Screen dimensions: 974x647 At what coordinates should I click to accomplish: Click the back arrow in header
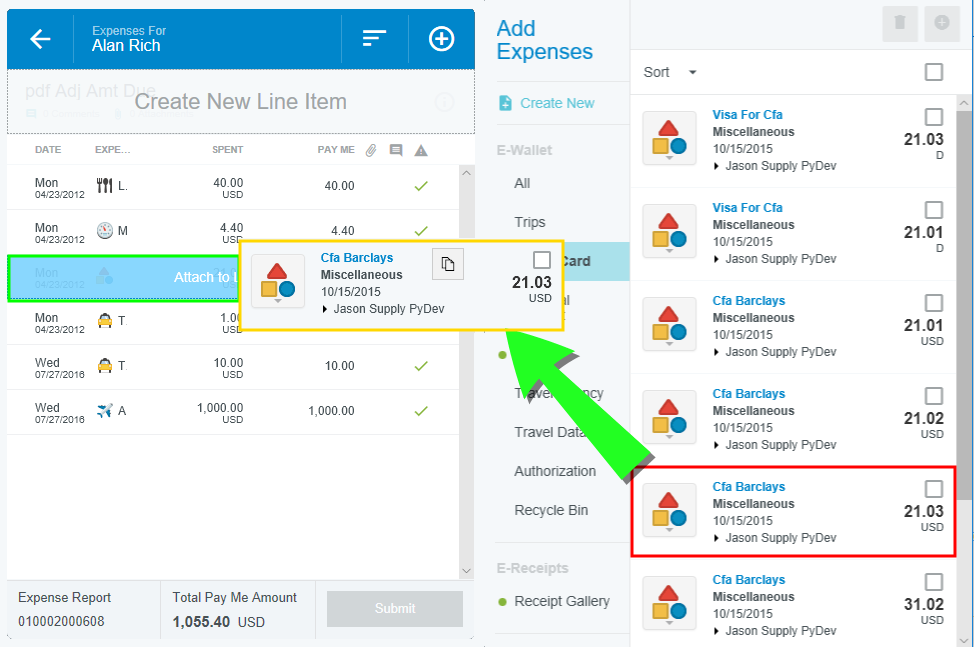(40, 39)
